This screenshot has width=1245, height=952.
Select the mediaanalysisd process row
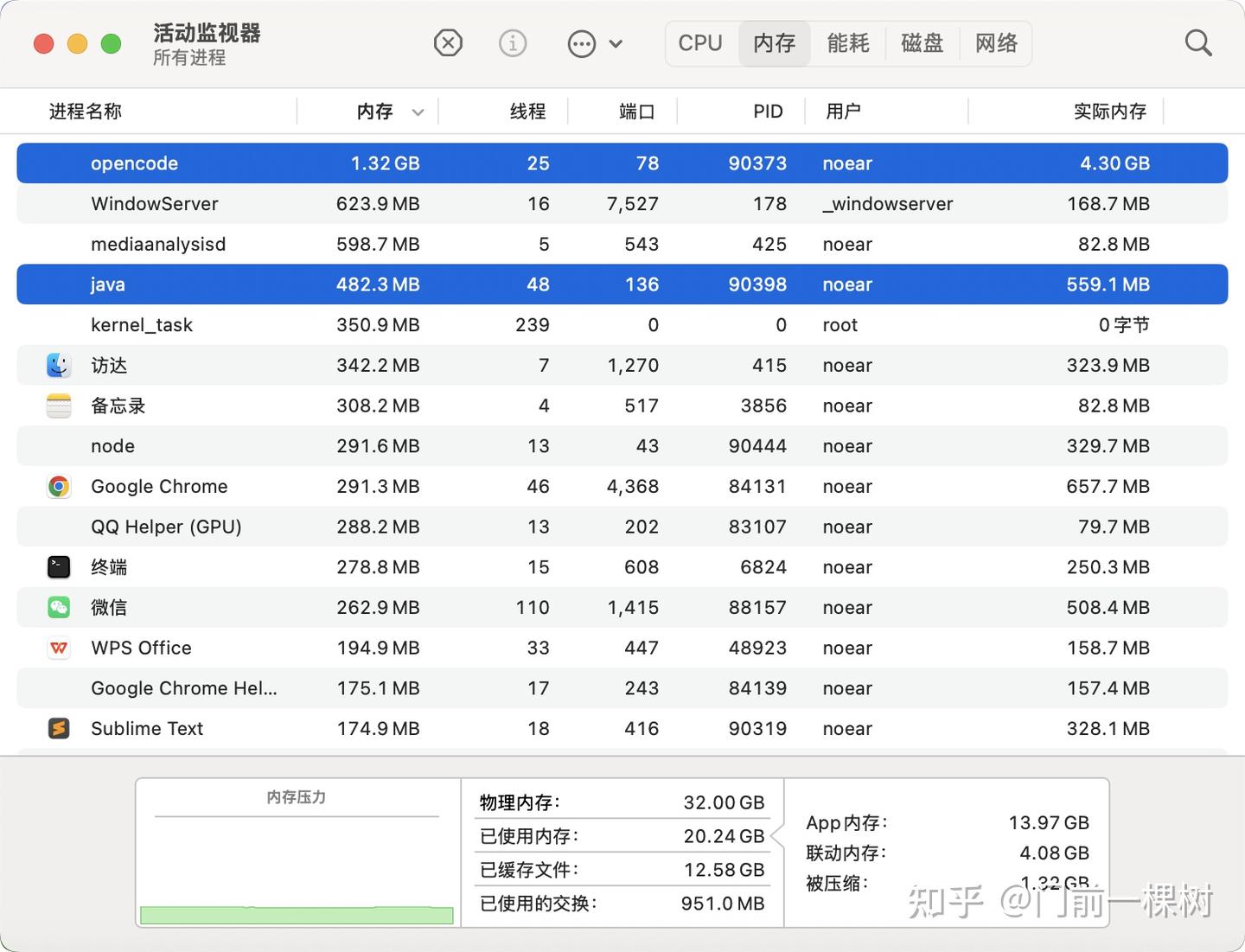622,244
